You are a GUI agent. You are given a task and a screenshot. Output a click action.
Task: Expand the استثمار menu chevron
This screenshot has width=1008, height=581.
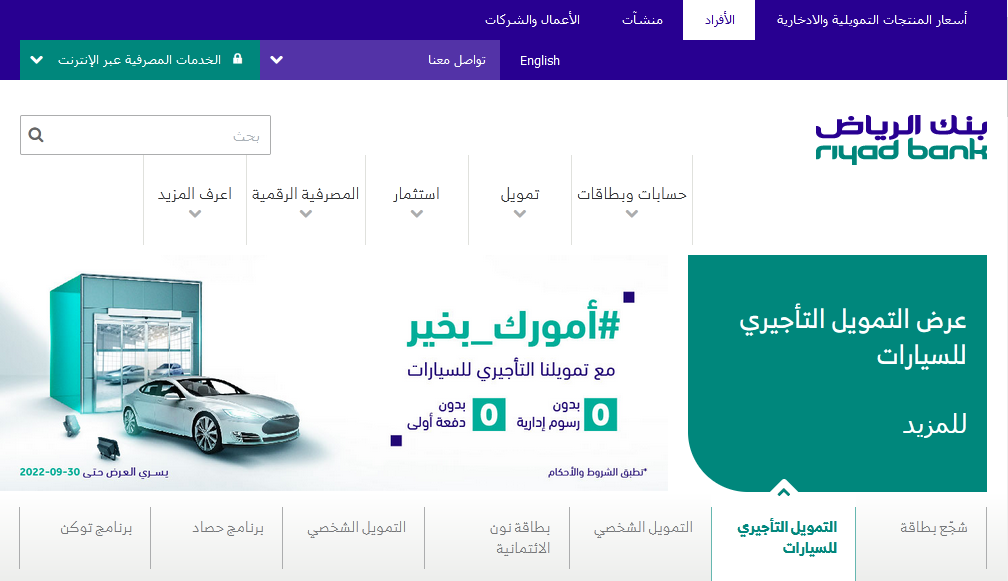coord(417,214)
